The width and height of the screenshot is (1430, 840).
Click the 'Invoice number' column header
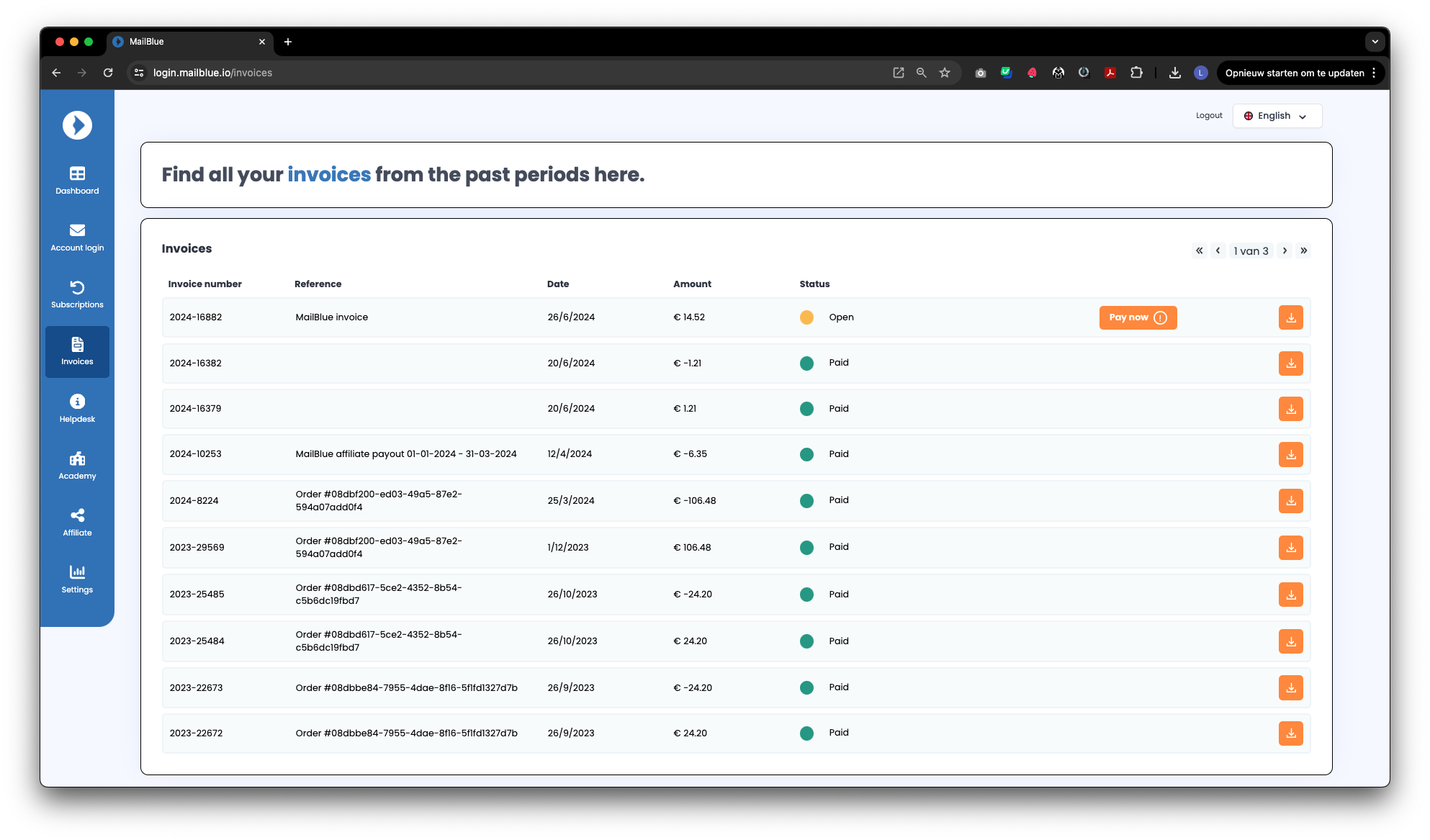[204, 284]
